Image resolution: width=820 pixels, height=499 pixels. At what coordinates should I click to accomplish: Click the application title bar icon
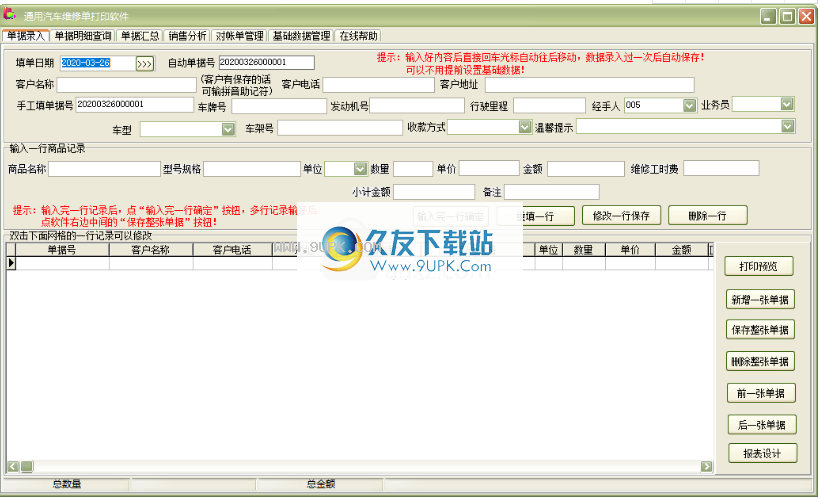(9, 15)
